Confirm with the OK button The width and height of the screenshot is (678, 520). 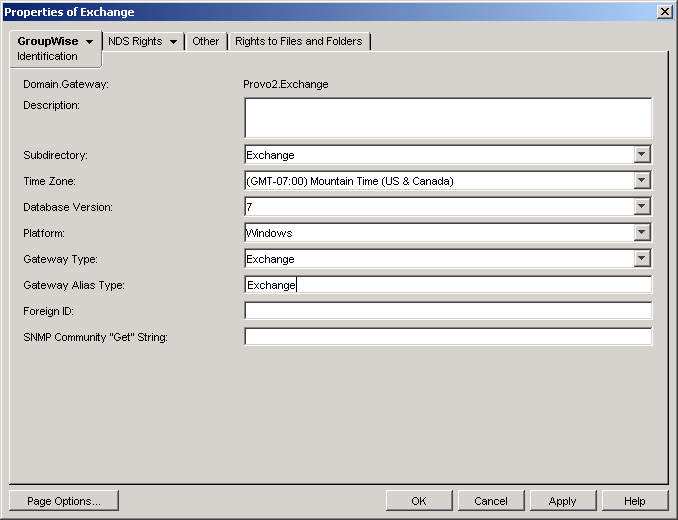click(419, 501)
